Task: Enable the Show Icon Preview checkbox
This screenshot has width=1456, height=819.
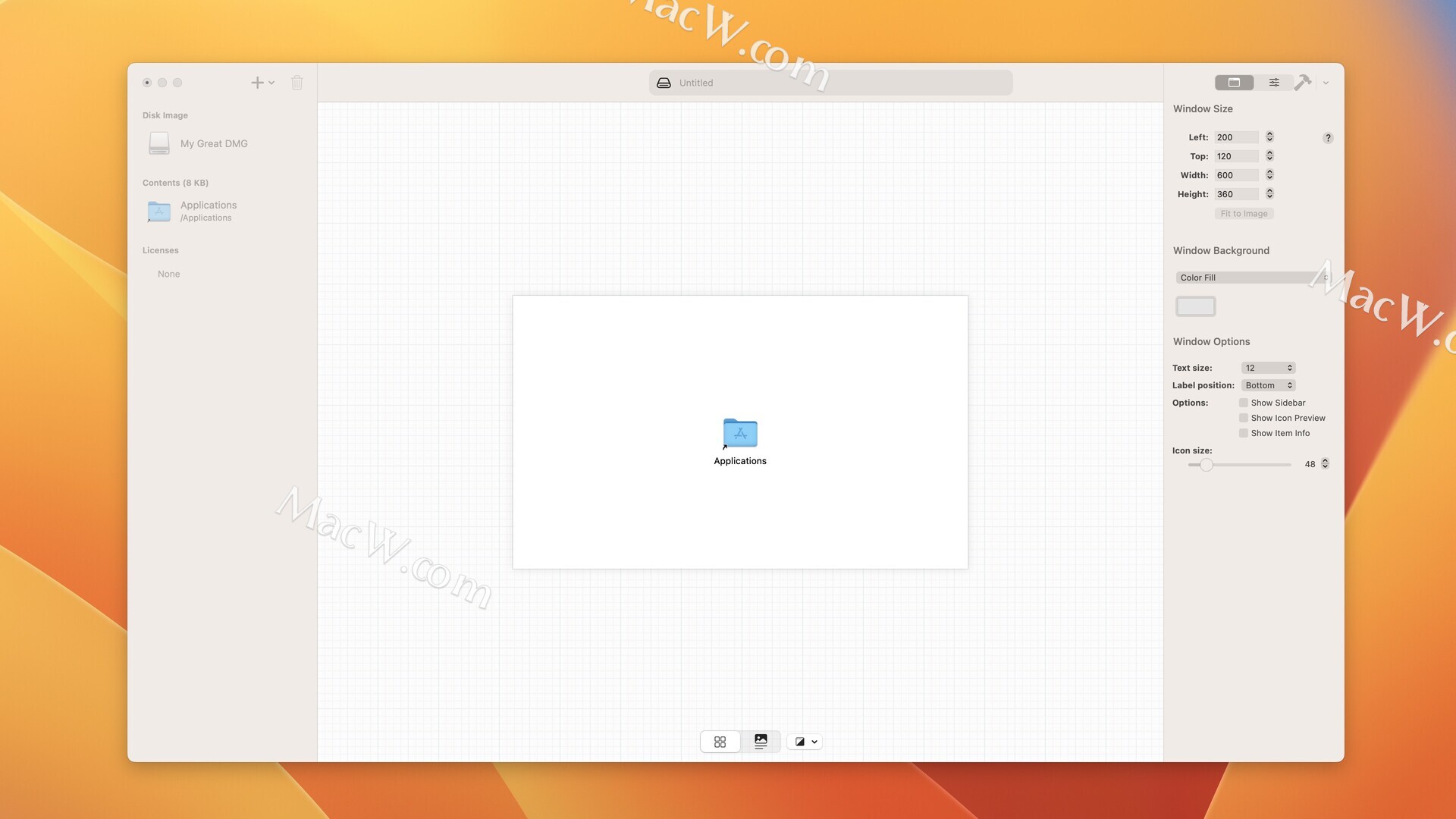Action: (x=1244, y=418)
